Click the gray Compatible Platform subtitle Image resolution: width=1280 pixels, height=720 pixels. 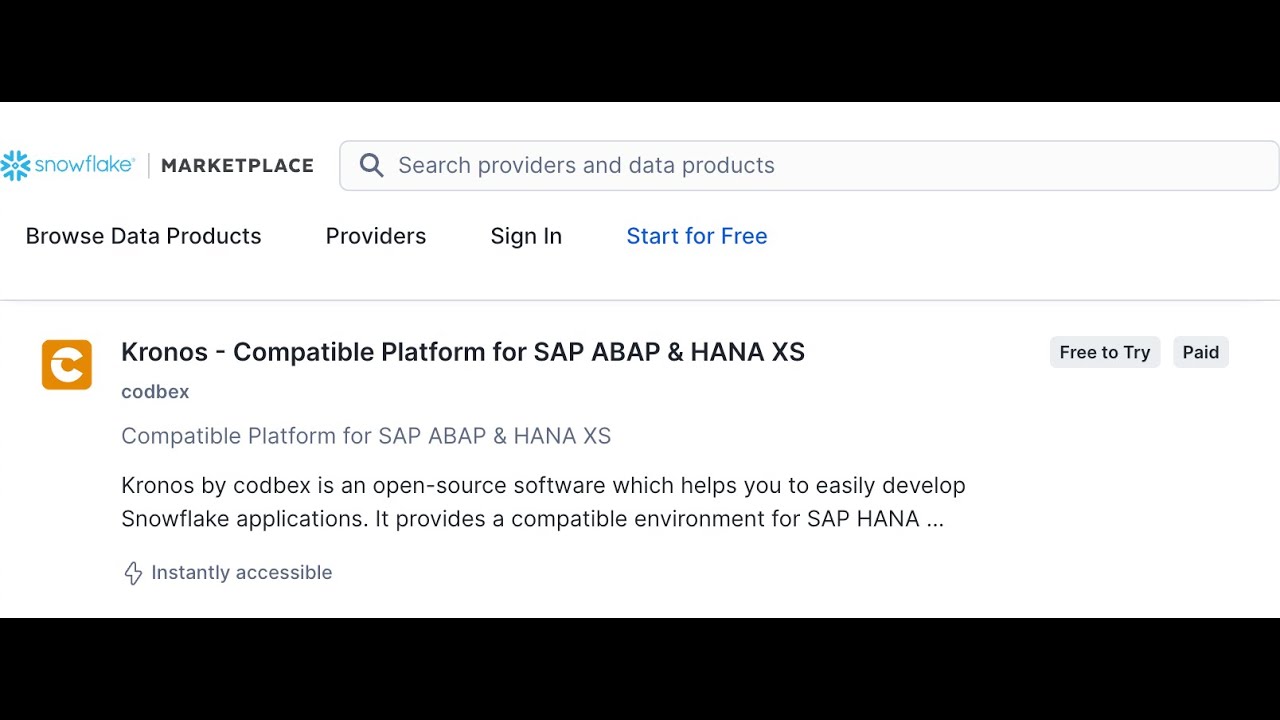[366, 436]
